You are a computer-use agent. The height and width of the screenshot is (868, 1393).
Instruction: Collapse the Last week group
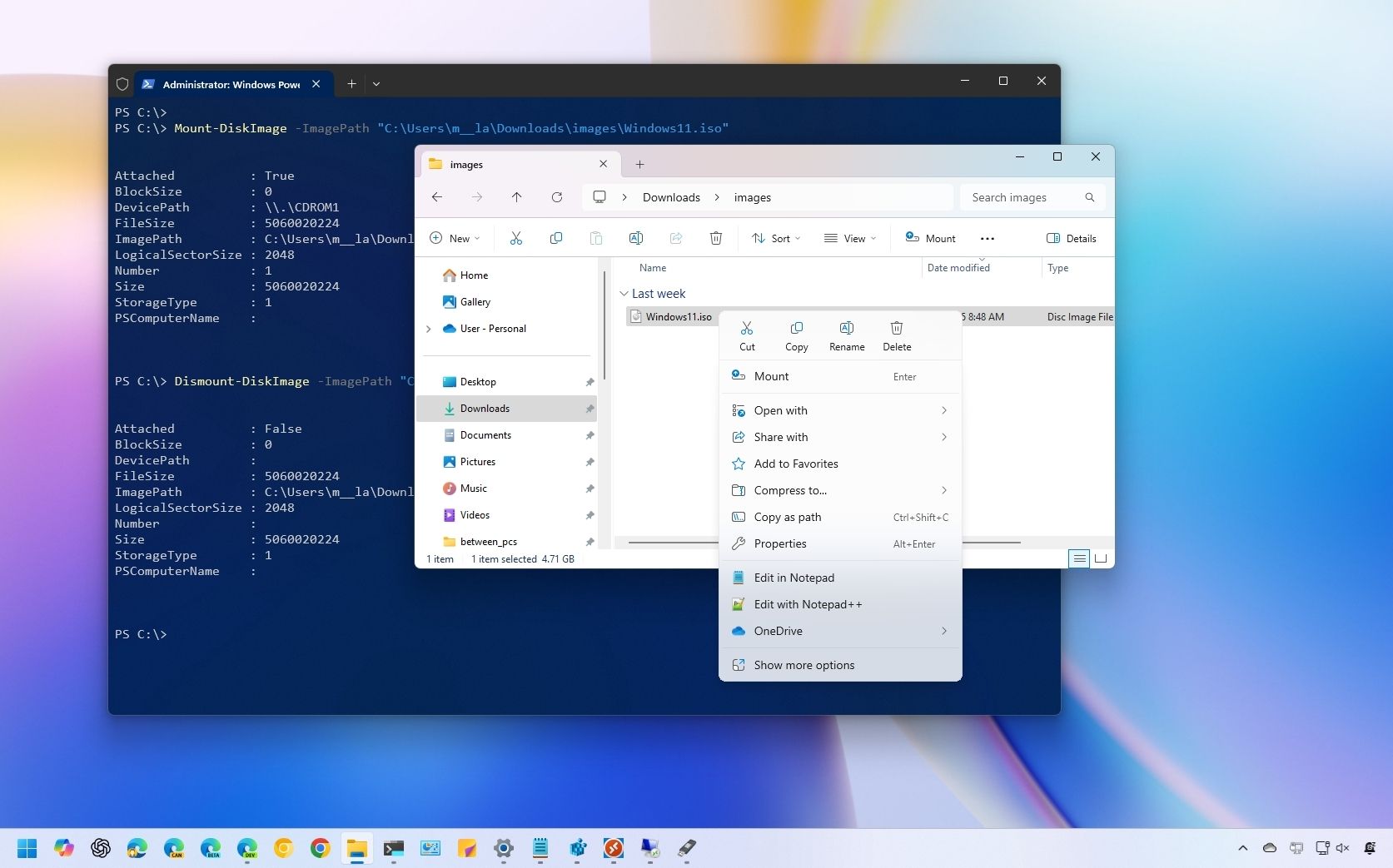coord(624,294)
